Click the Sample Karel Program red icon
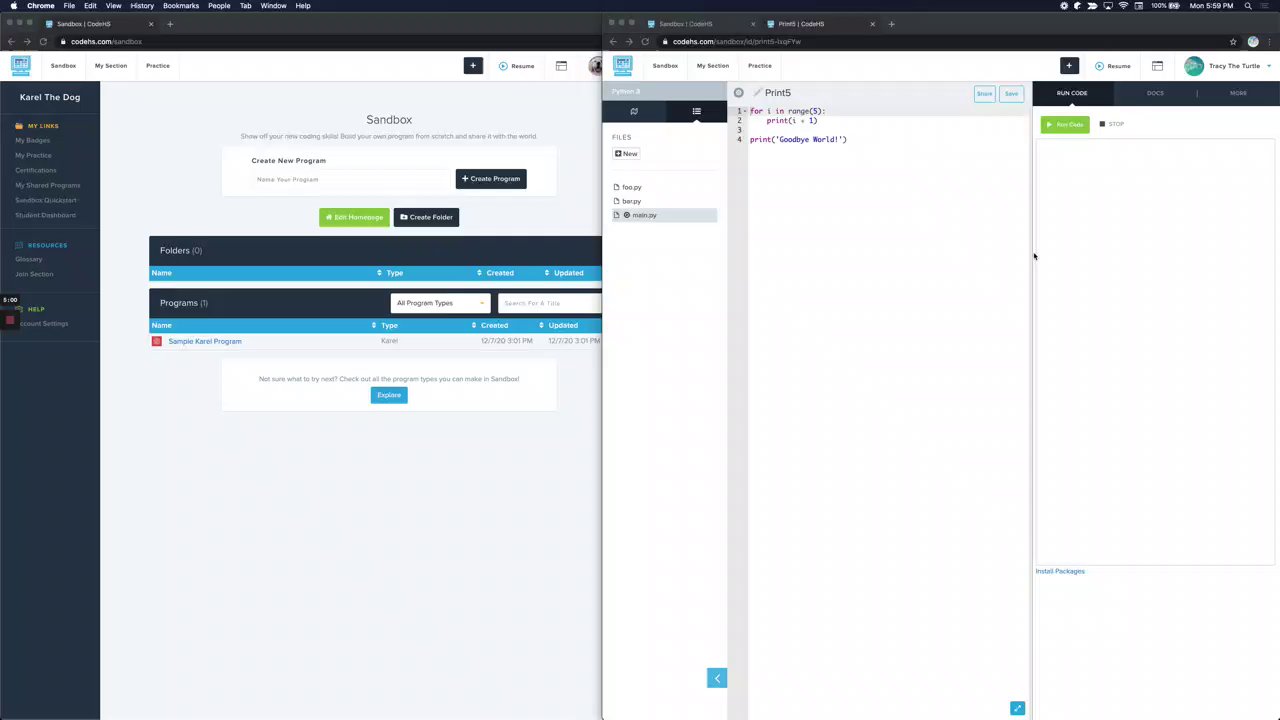 (x=156, y=341)
